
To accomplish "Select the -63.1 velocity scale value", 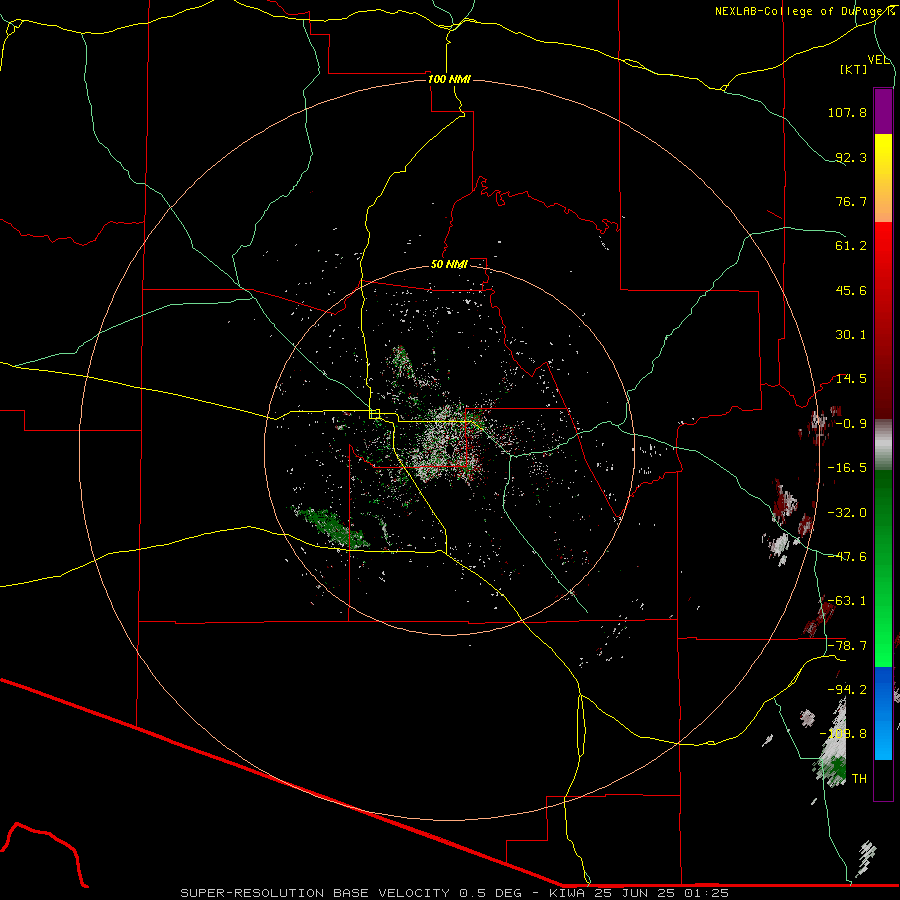I will tap(847, 601).
